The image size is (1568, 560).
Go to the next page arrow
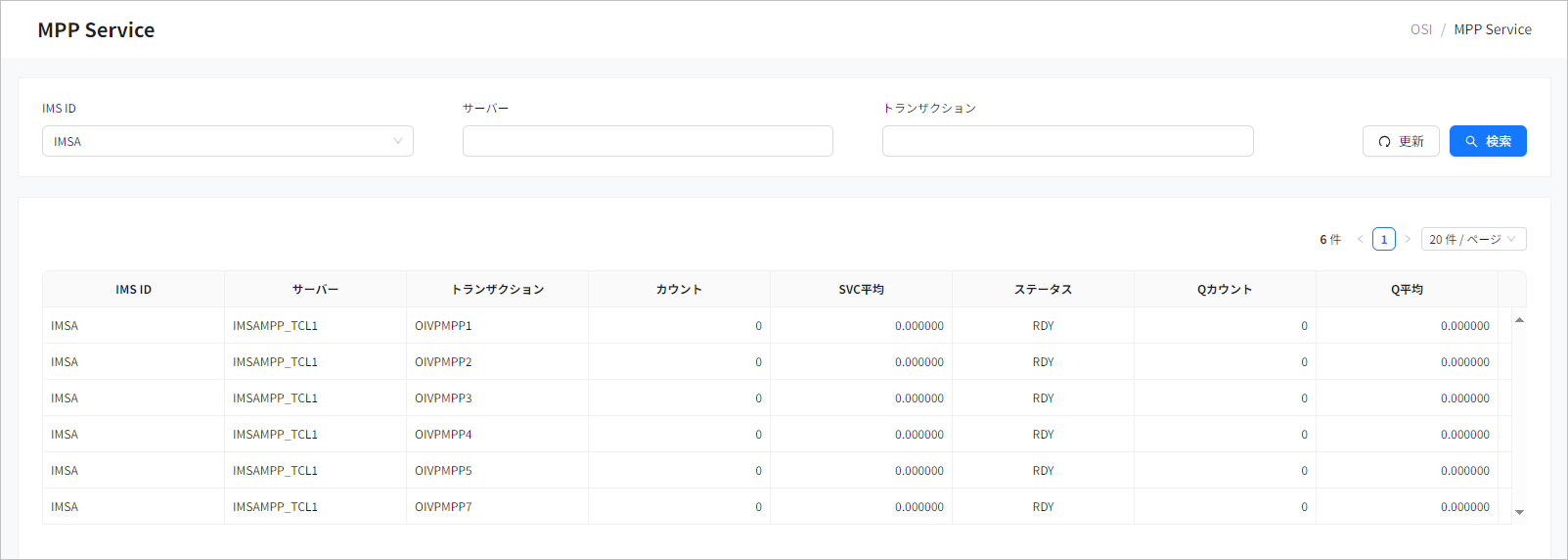(x=1408, y=239)
